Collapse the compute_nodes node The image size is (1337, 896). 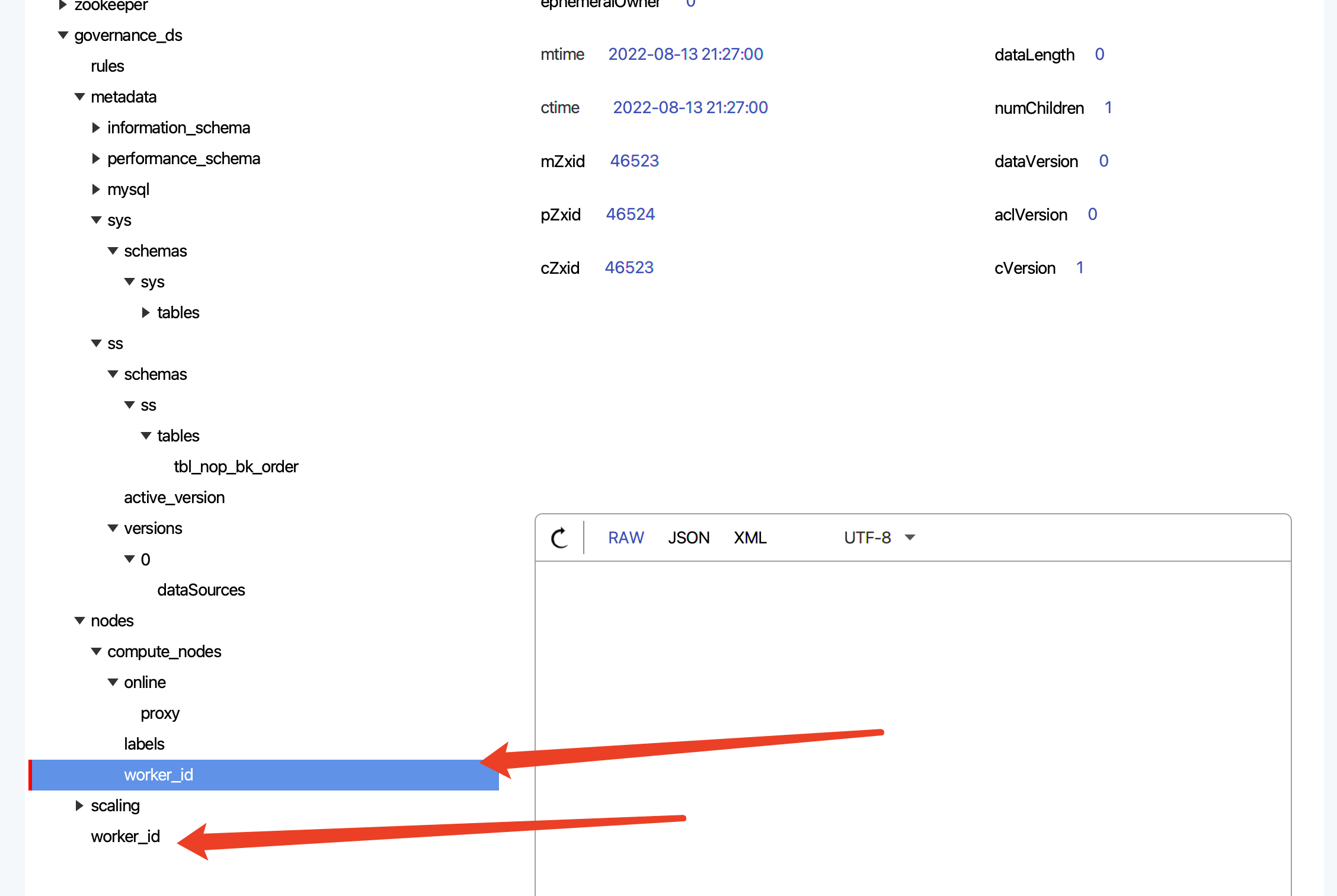click(x=96, y=651)
